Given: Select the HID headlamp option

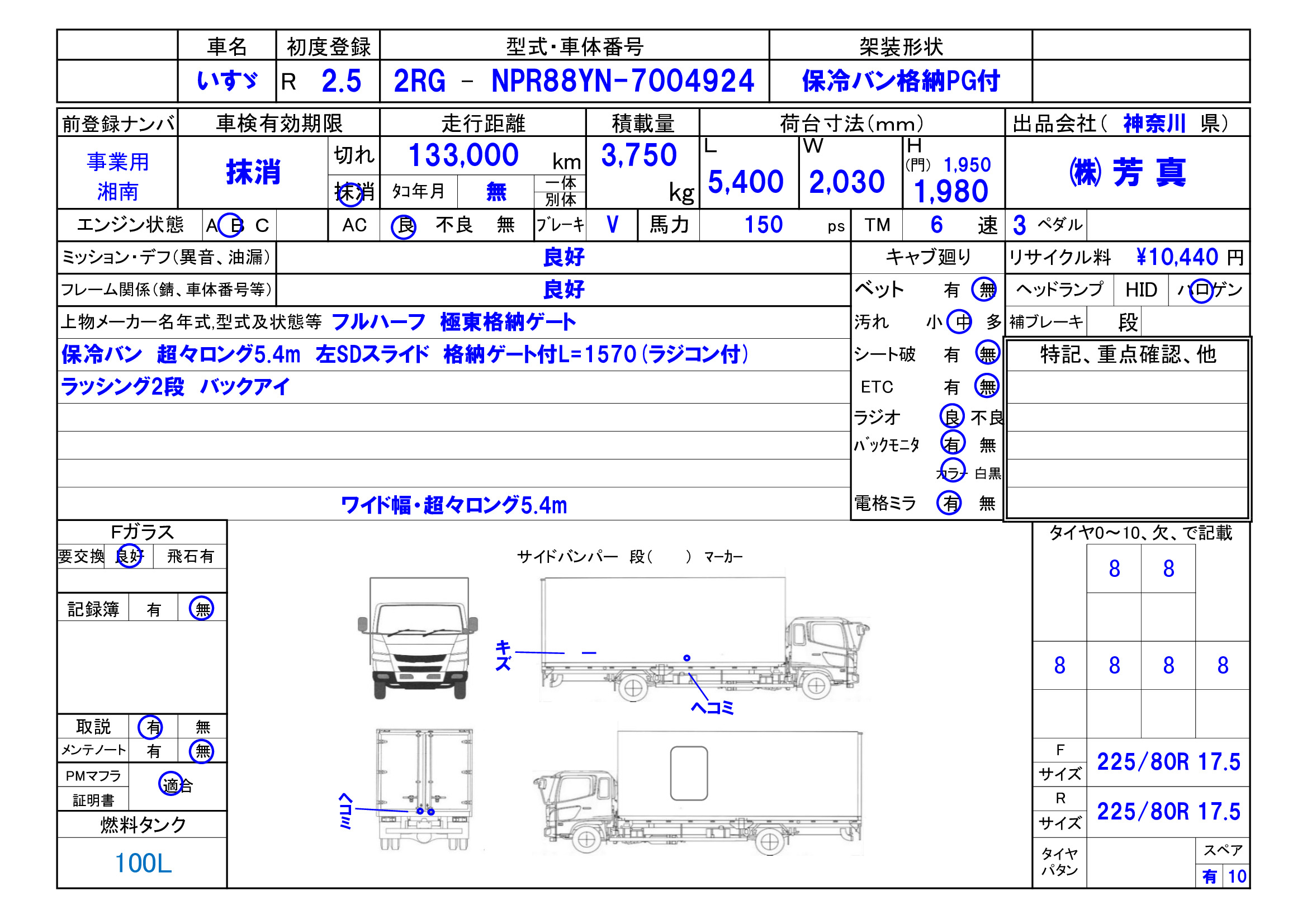Looking at the screenshot, I should pos(1141,290).
